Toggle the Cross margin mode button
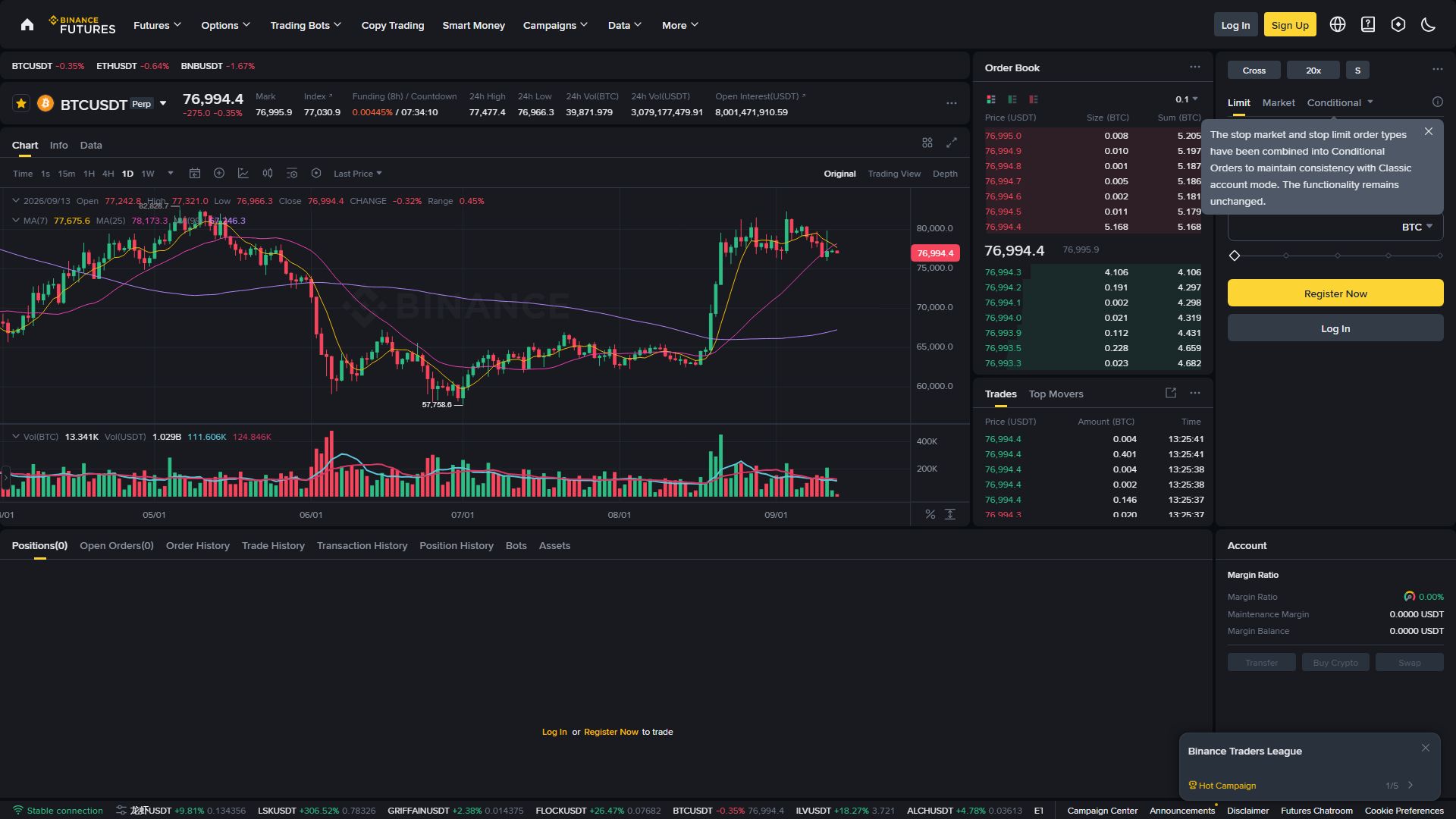Image resolution: width=1456 pixels, height=819 pixels. tap(1254, 71)
